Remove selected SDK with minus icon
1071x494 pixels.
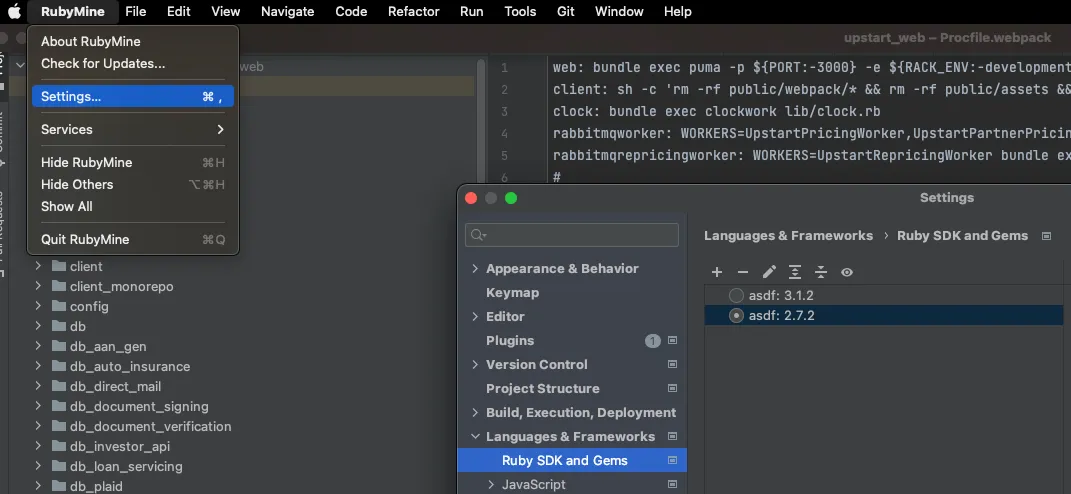click(742, 272)
